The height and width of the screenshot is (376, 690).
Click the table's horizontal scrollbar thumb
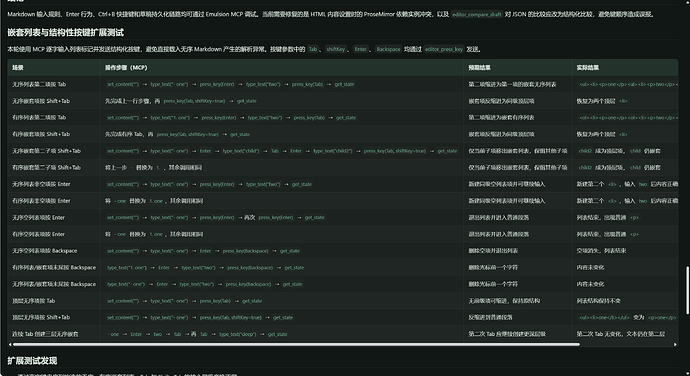click(296, 344)
